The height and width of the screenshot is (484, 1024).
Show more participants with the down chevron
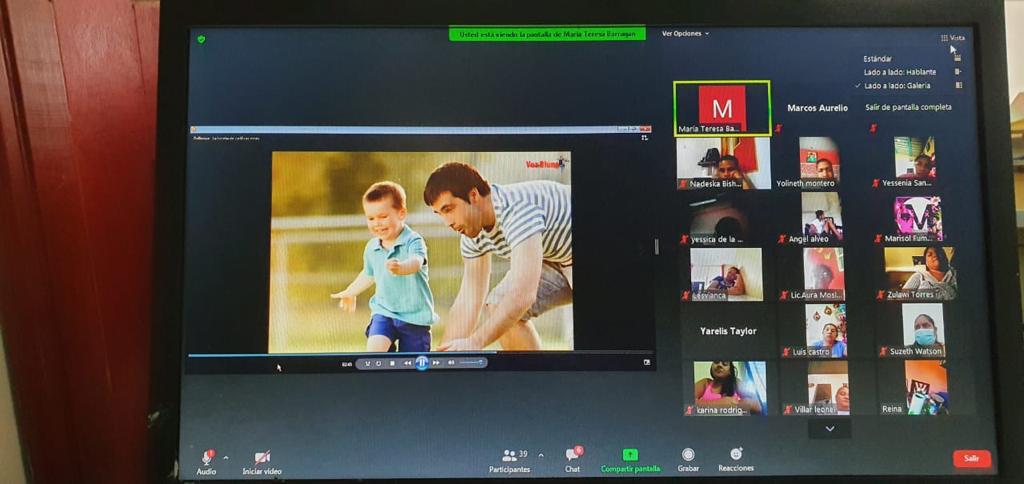(829, 428)
